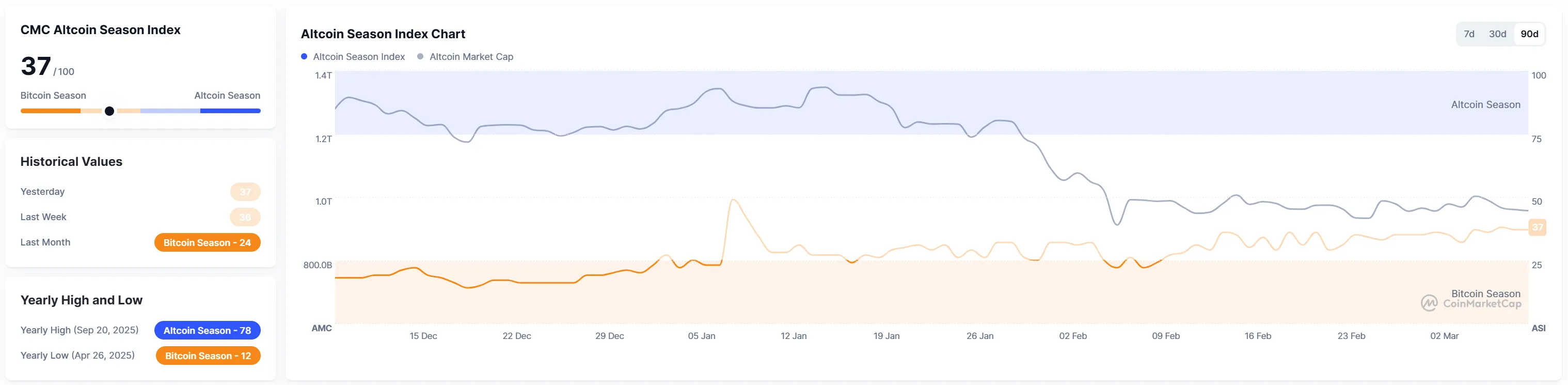This screenshot has height=385, width=1568.
Task: Switch chart range to 7d
Action: pyautogui.click(x=1469, y=34)
